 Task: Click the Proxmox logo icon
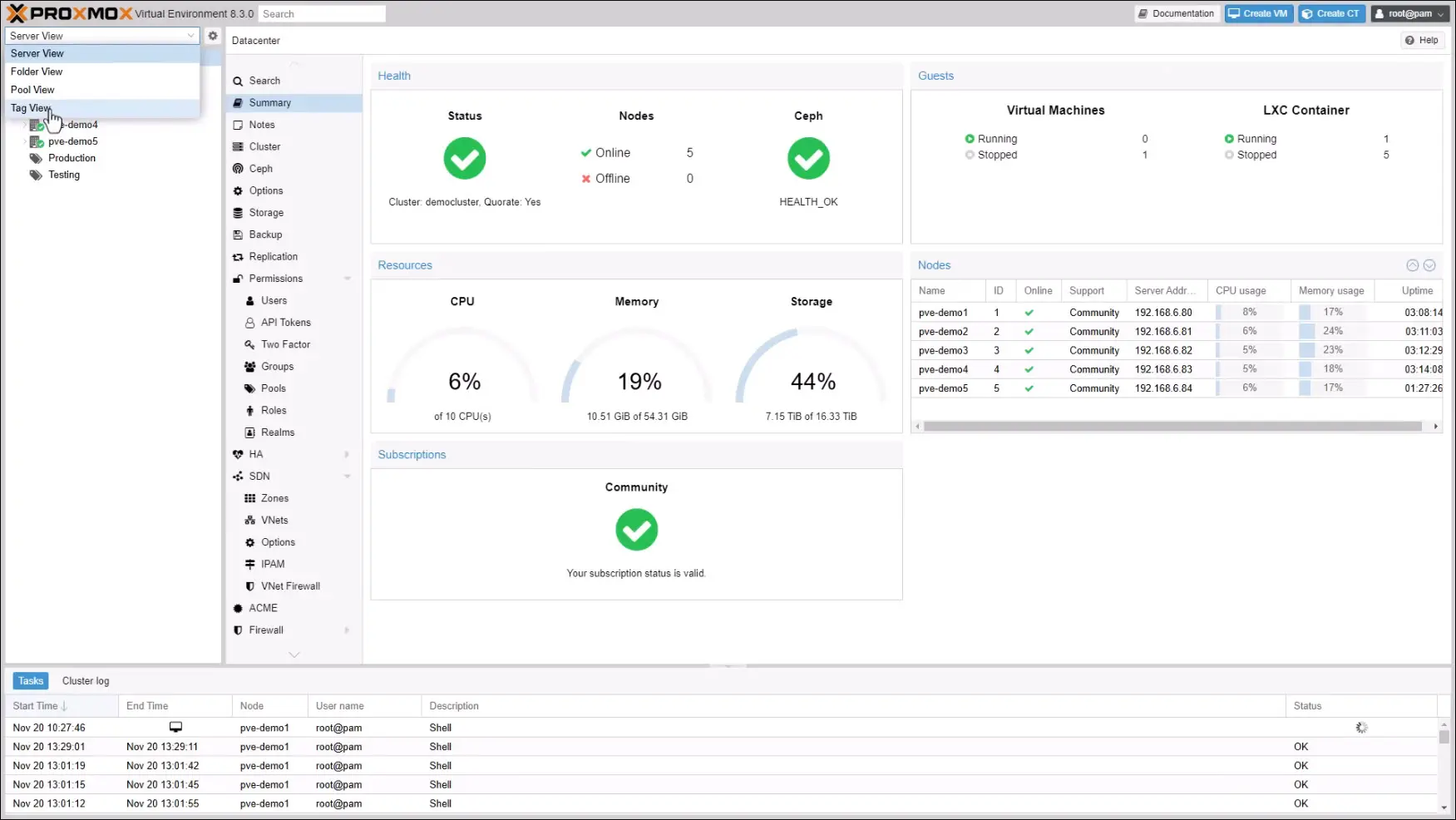pyautogui.click(x=17, y=13)
